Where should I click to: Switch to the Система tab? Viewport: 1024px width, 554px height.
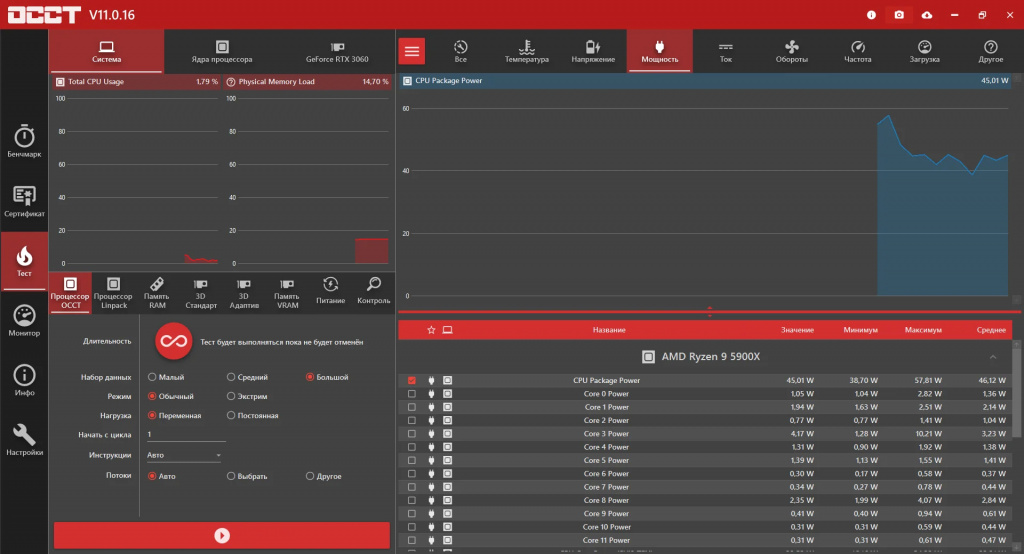click(106, 51)
